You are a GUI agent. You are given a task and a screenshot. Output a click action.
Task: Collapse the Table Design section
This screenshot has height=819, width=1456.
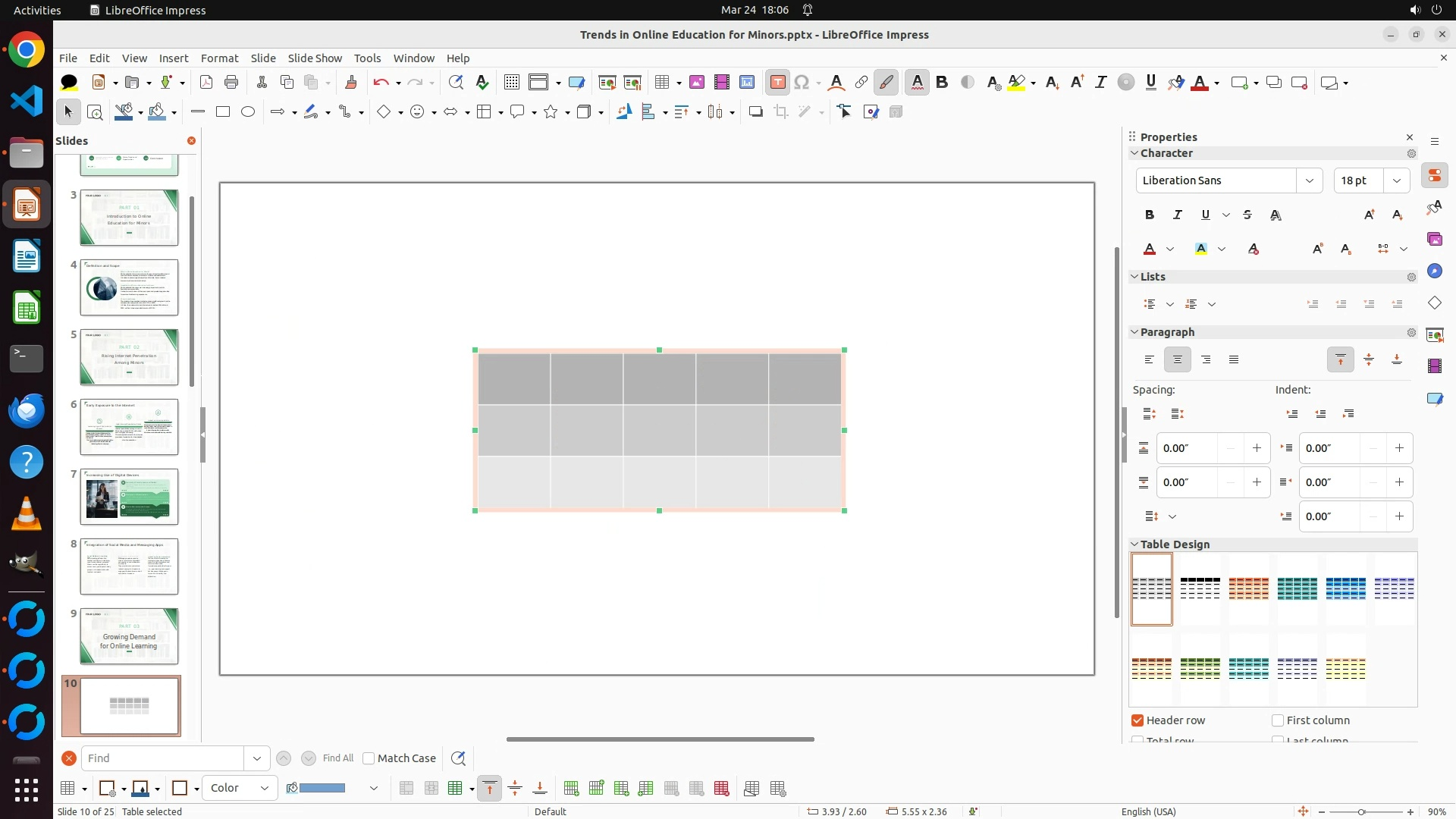coord(1135,544)
